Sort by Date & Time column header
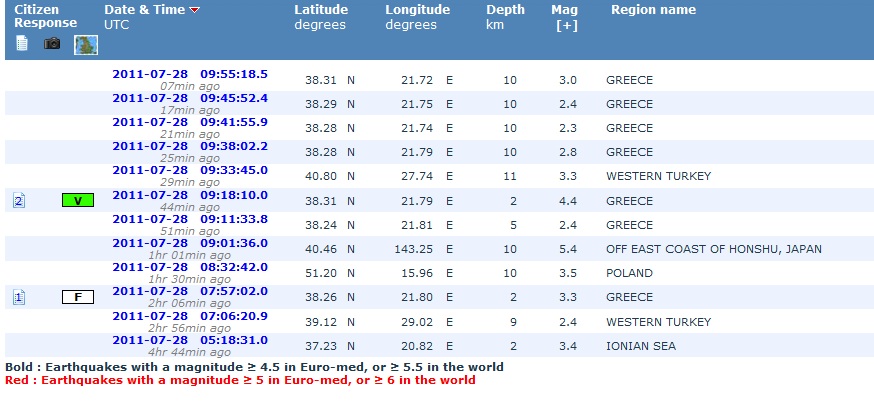Screen dimensions: 874x406 pos(144,10)
